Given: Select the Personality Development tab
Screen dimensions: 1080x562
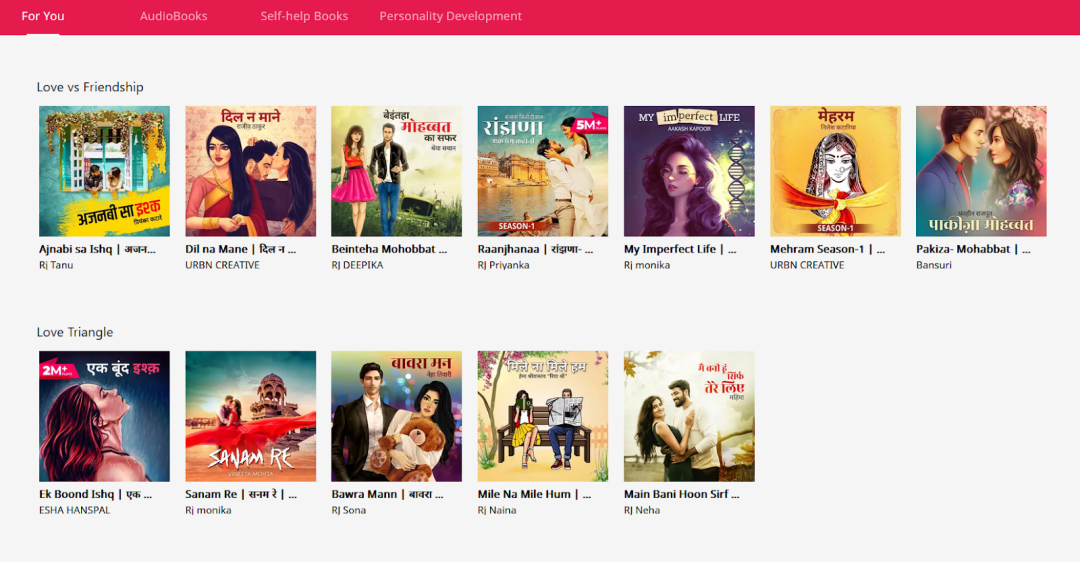Looking at the screenshot, I should tap(450, 16).
